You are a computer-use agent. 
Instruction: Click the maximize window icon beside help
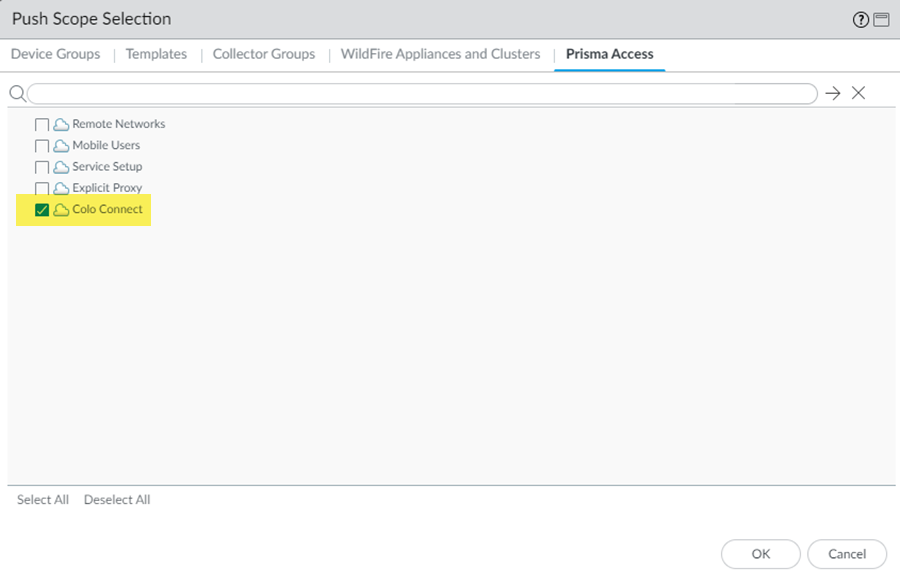pos(881,20)
